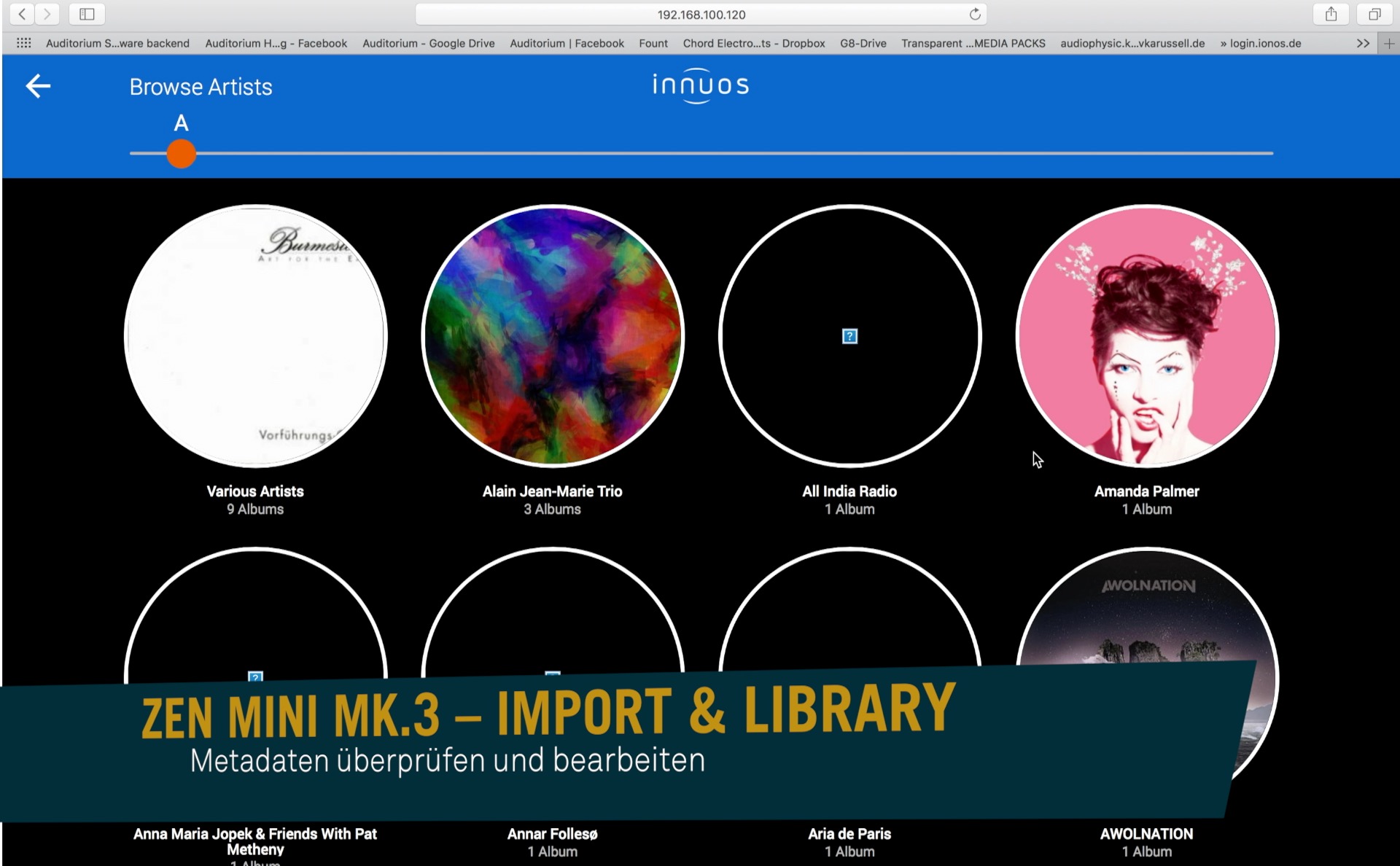The width and height of the screenshot is (1400, 866).
Task: Click the 3 Albums count text
Action: pyautogui.click(x=553, y=510)
